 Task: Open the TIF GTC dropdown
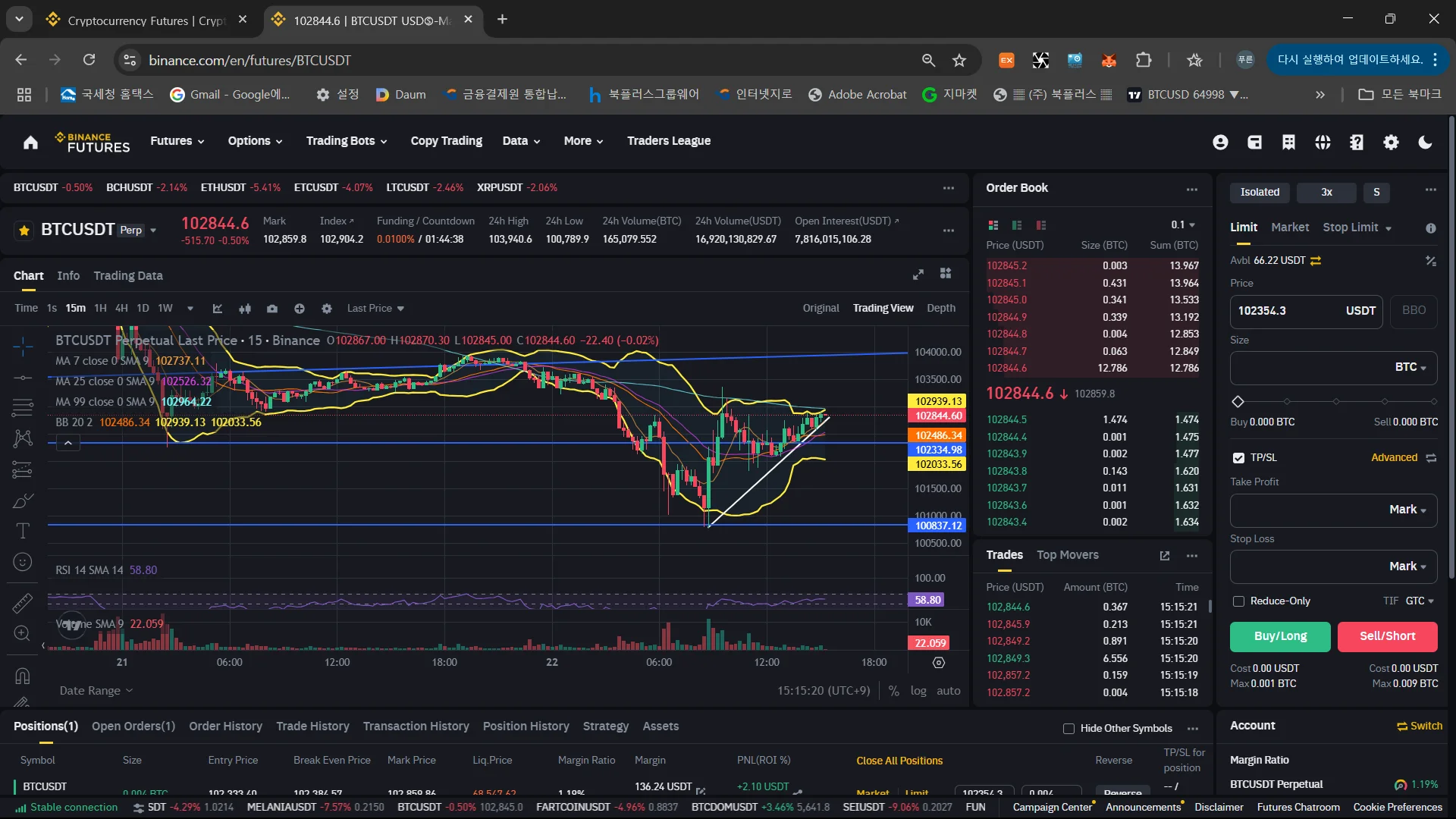(1419, 601)
